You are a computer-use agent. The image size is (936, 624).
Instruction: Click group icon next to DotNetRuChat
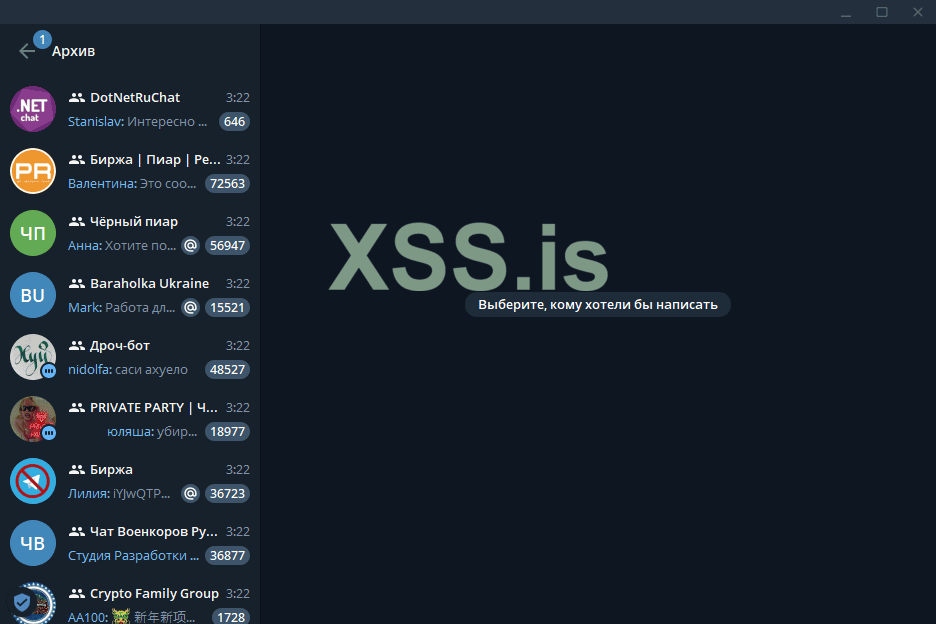click(x=76, y=97)
